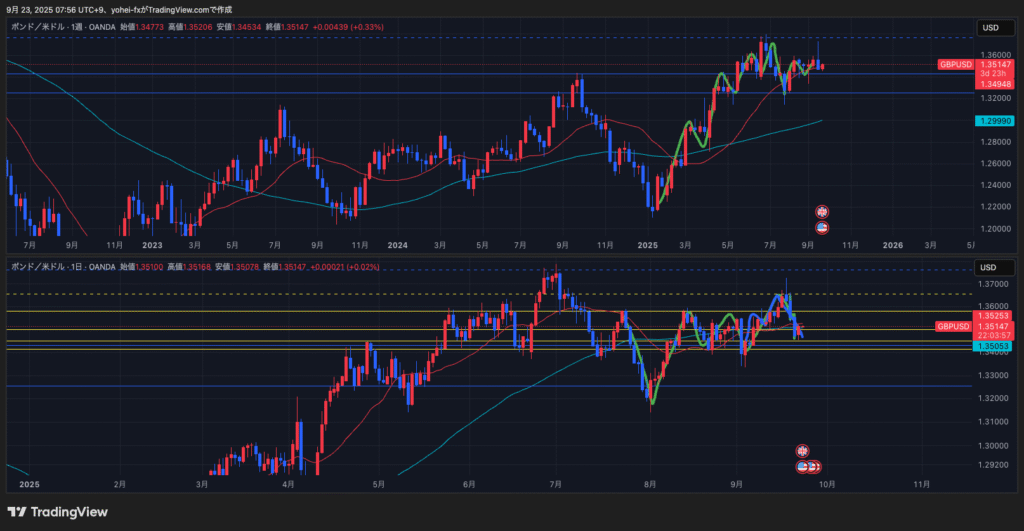Click the 2025 label on daily time axis
Image resolution: width=1024 pixels, height=531 pixels.
tap(28, 484)
